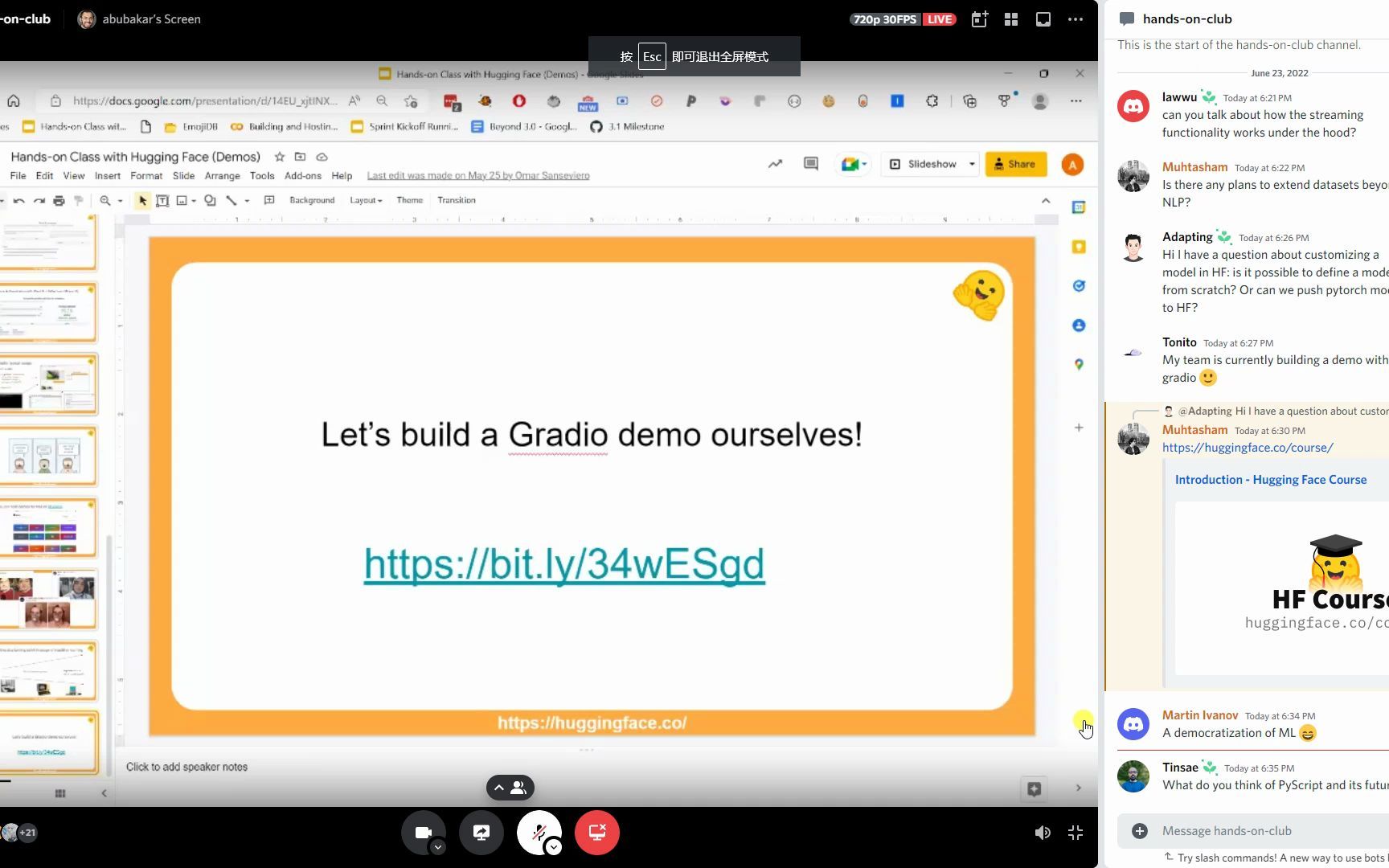The height and width of the screenshot is (868, 1389).
Task: Choose the select cursor tool in Slides
Action: pos(142,200)
